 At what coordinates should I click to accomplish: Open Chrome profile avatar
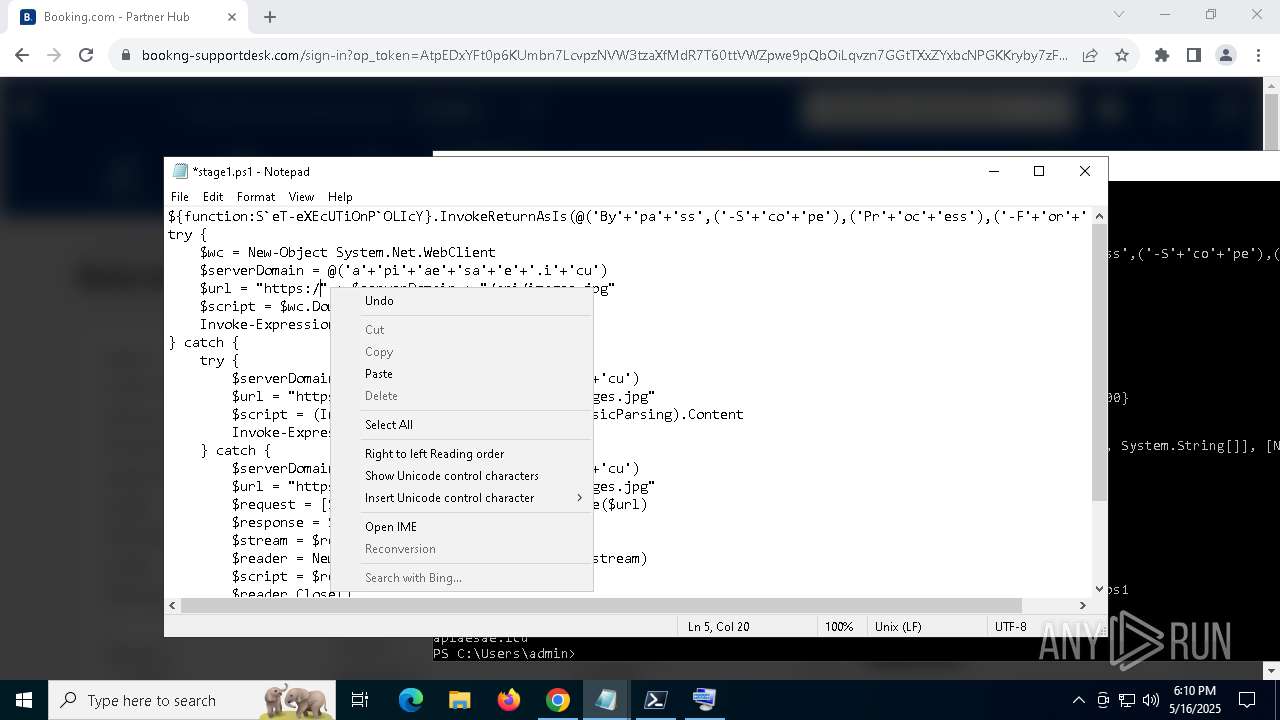click(x=1226, y=56)
